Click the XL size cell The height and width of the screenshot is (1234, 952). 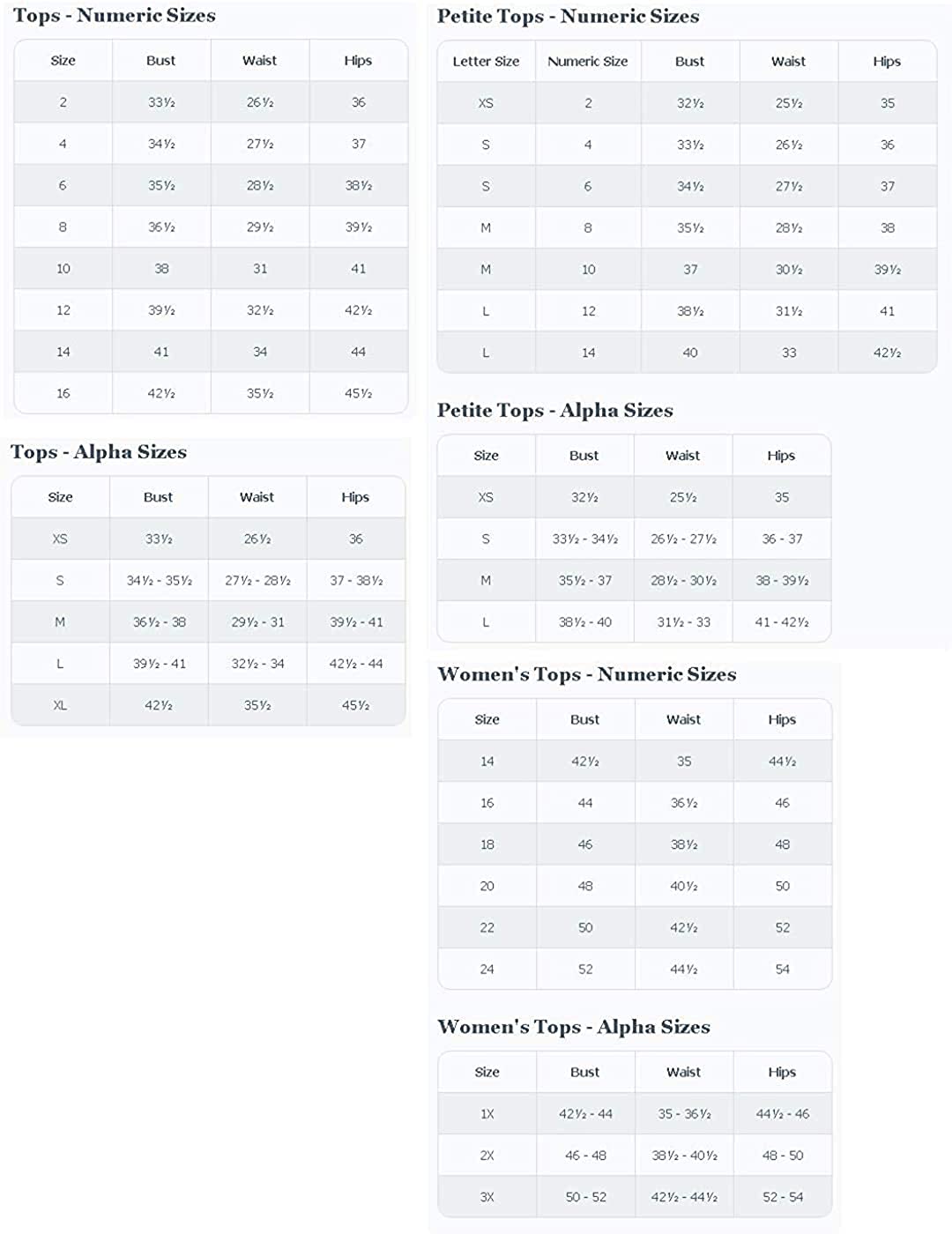(x=60, y=705)
